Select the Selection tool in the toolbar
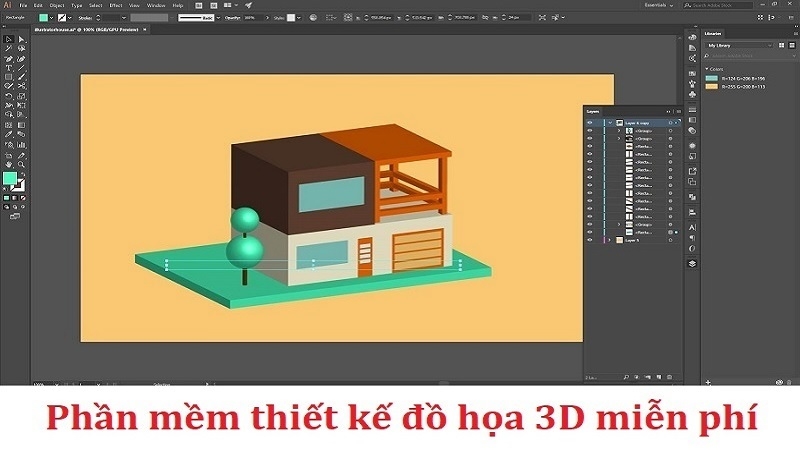This screenshot has height=450, width=800. tap(6, 39)
